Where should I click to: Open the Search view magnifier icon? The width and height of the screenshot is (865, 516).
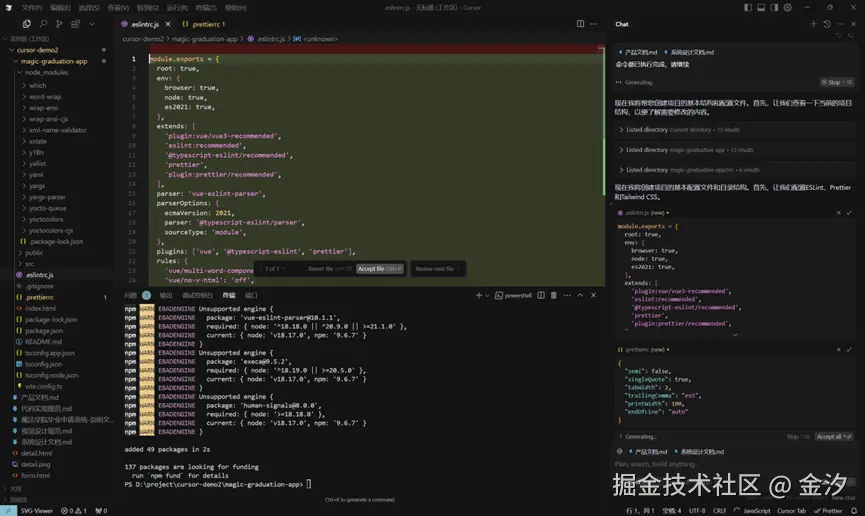point(43,24)
